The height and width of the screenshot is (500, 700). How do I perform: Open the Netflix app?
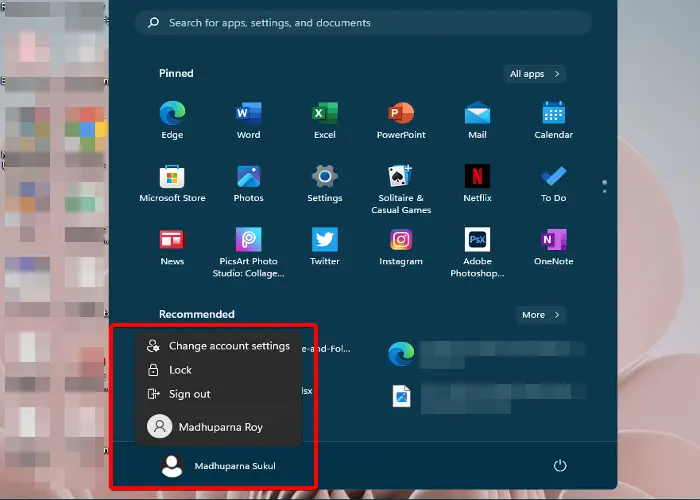(x=477, y=183)
